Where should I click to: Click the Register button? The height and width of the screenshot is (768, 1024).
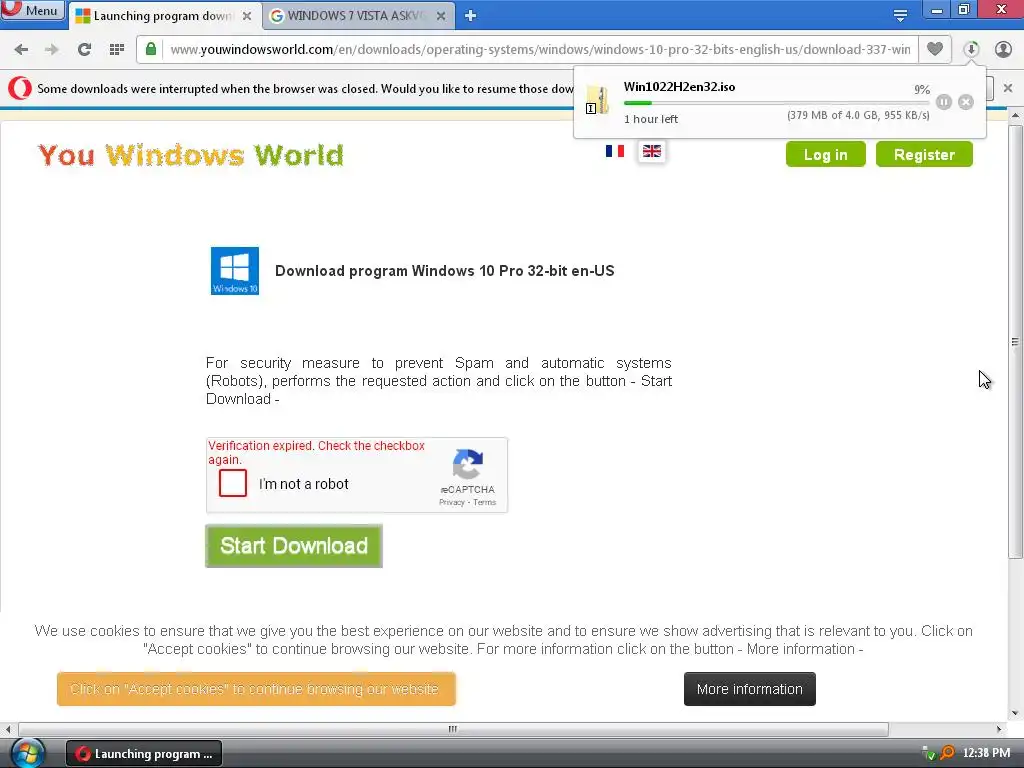click(x=924, y=155)
